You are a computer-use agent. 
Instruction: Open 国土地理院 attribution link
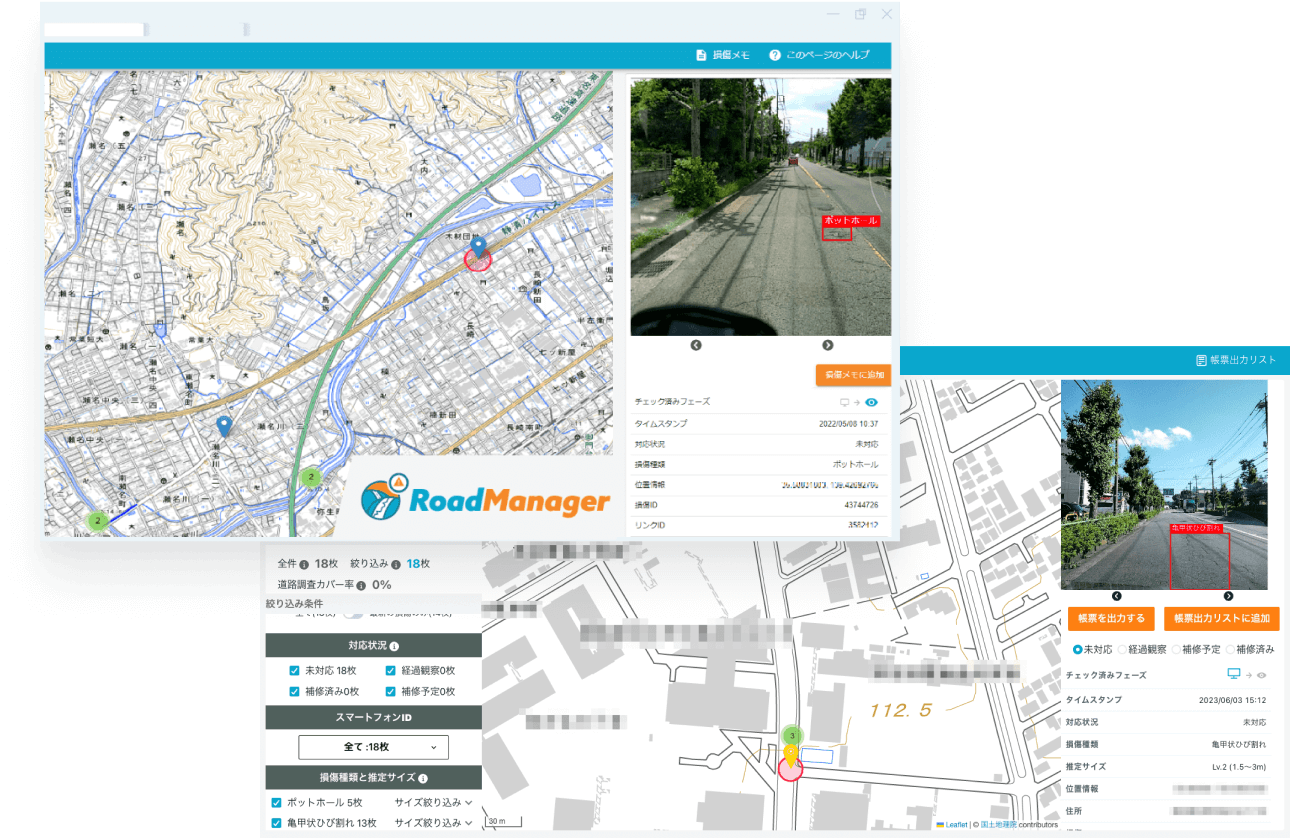pyautogui.click(x=998, y=824)
